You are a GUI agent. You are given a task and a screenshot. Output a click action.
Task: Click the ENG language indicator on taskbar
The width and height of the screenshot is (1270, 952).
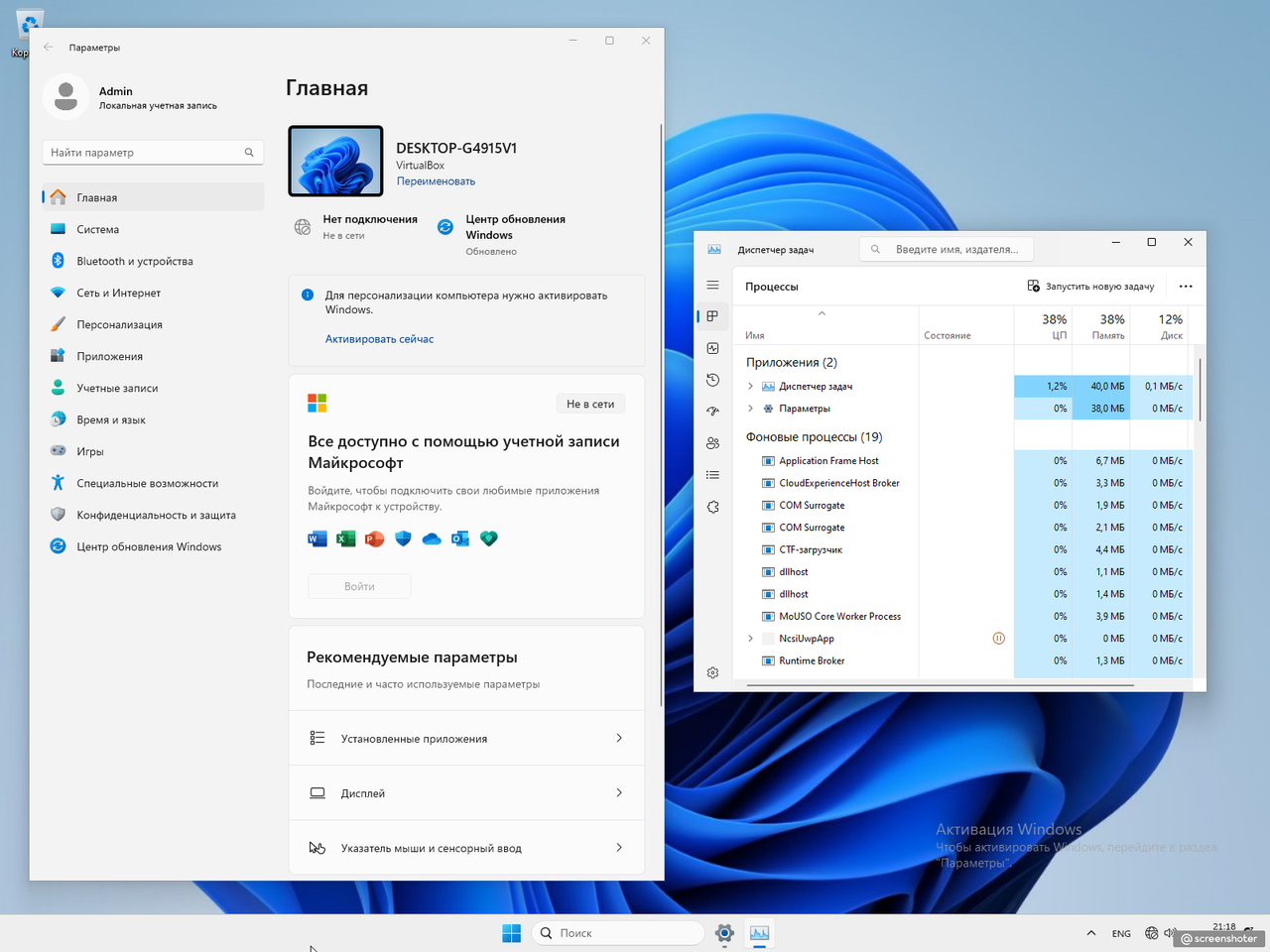1121,933
